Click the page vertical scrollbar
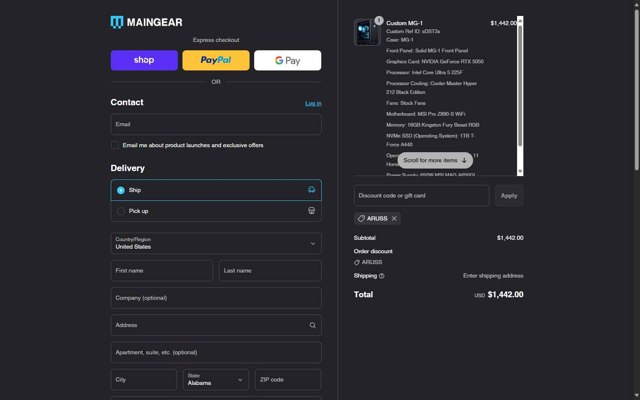The height and width of the screenshot is (400, 640). tap(637, 90)
